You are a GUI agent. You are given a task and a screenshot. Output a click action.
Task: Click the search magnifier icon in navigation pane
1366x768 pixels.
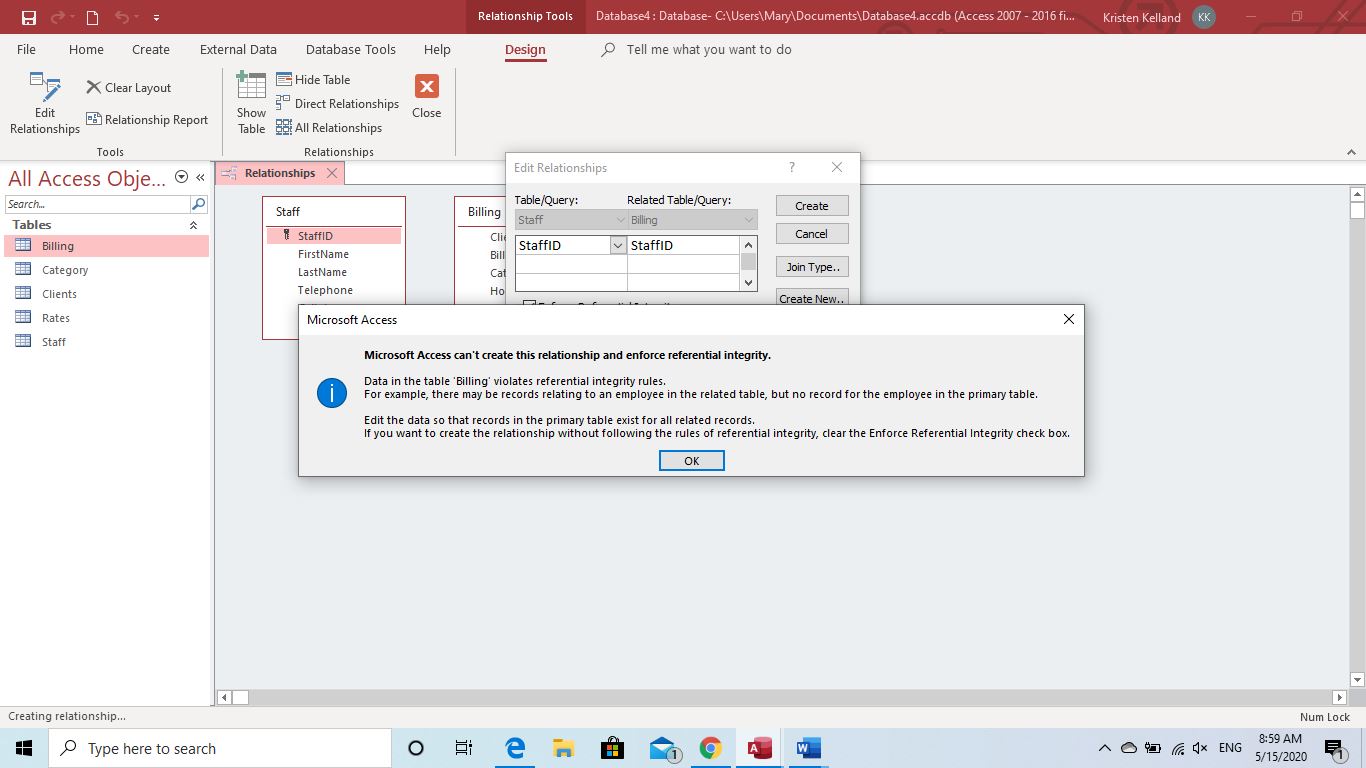[198, 204]
